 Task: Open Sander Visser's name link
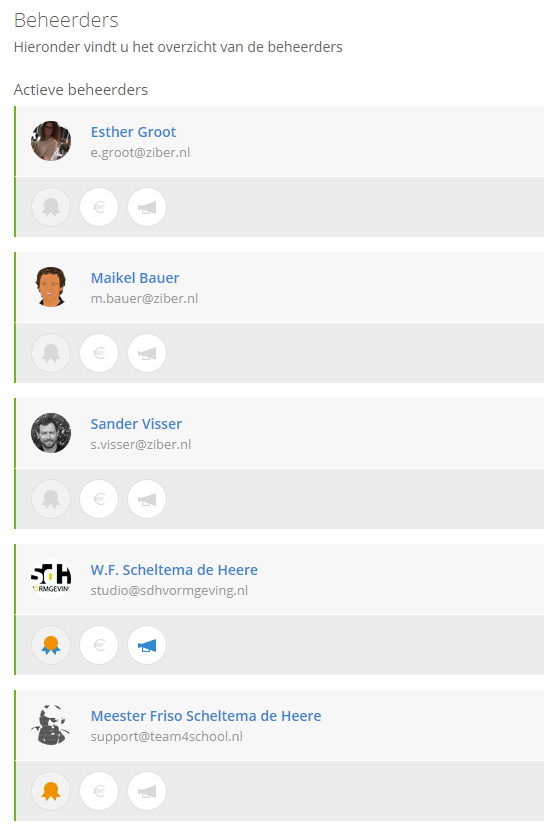click(136, 424)
